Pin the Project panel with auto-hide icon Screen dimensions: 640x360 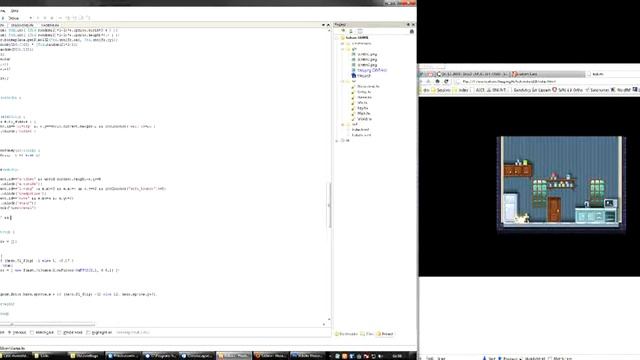pos(408,25)
